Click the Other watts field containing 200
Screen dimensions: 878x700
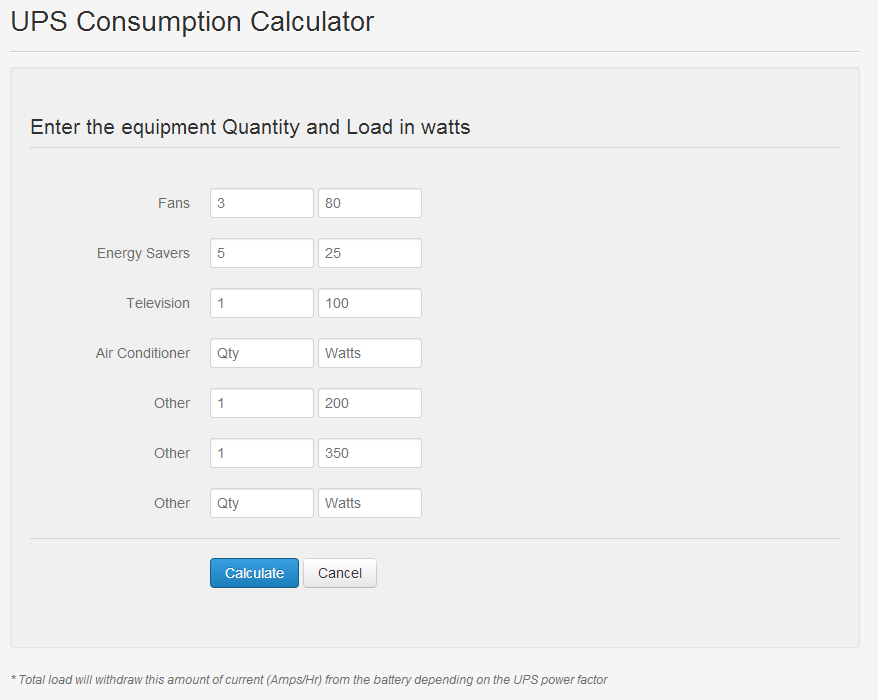tap(370, 403)
